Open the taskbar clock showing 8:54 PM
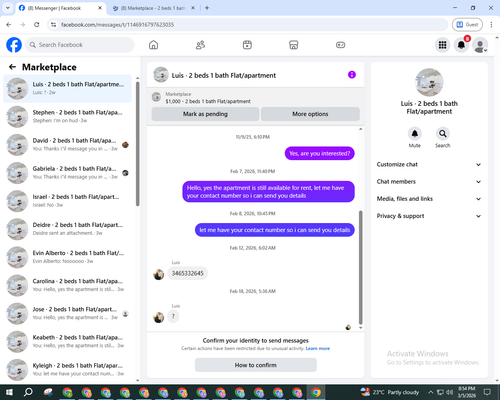Viewport: 500px width, 400px height. pos(467,392)
